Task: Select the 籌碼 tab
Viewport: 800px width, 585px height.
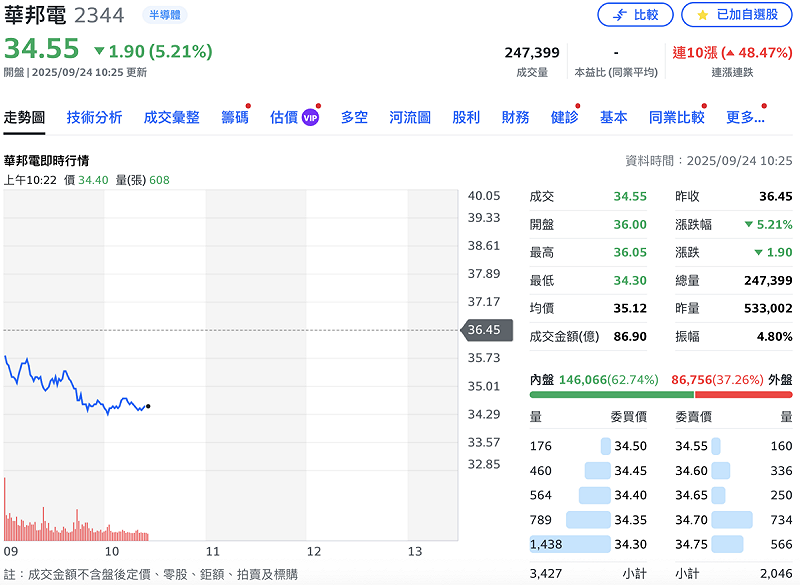Action: coord(235,117)
